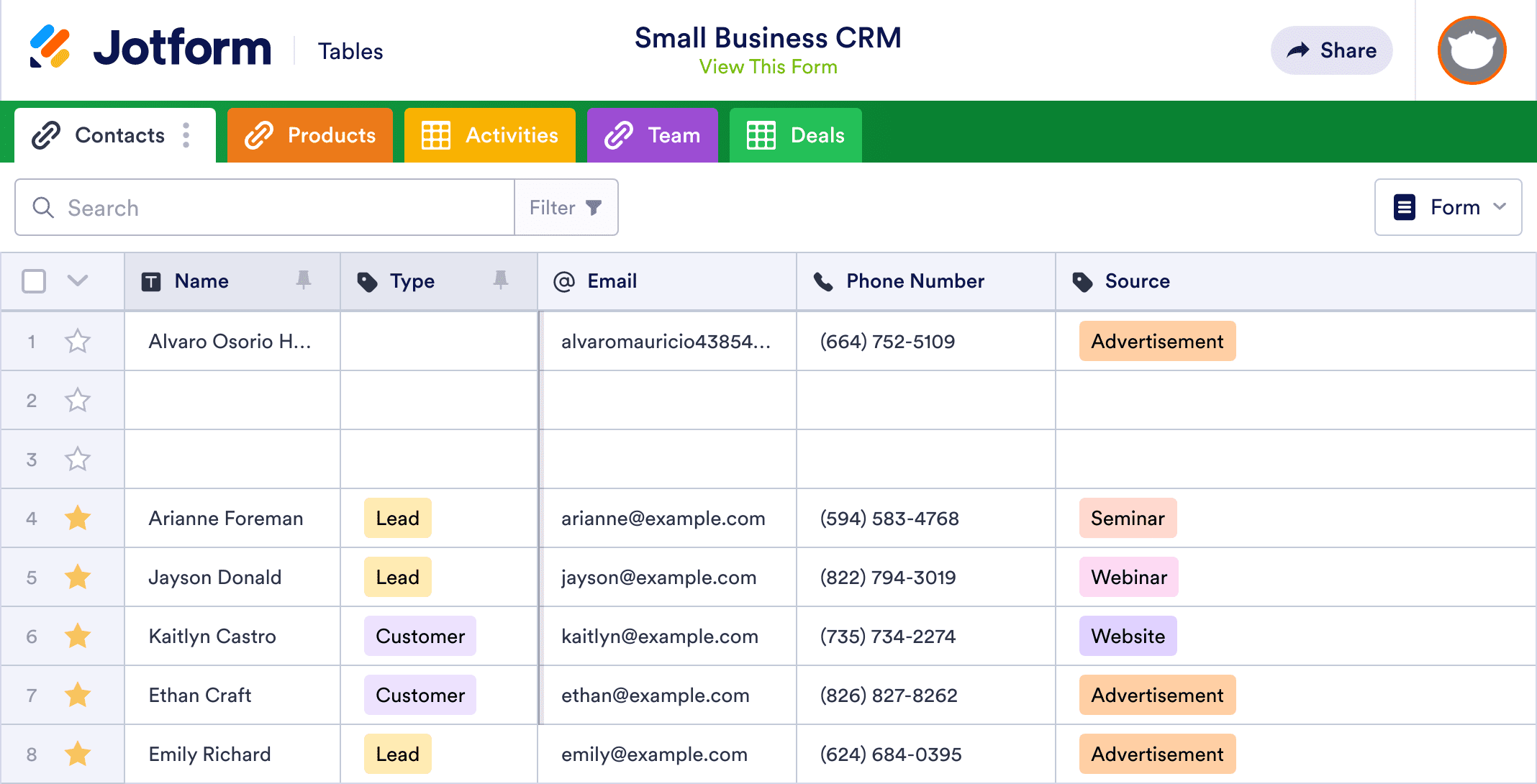The height and width of the screenshot is (784, 1537).
Task: Select arianne@example.com email cell
Action: (x=668, y=518)
